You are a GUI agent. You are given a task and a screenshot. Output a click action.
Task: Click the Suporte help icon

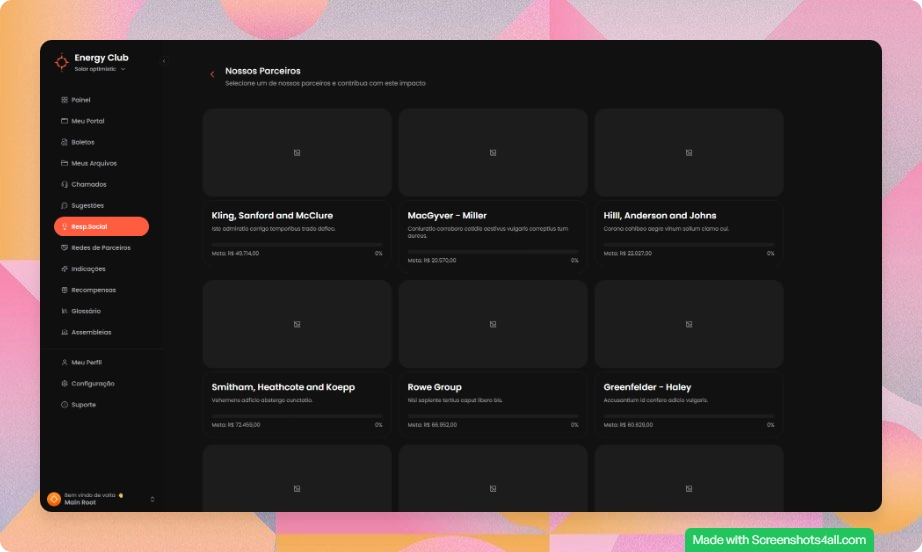(64, 405)
